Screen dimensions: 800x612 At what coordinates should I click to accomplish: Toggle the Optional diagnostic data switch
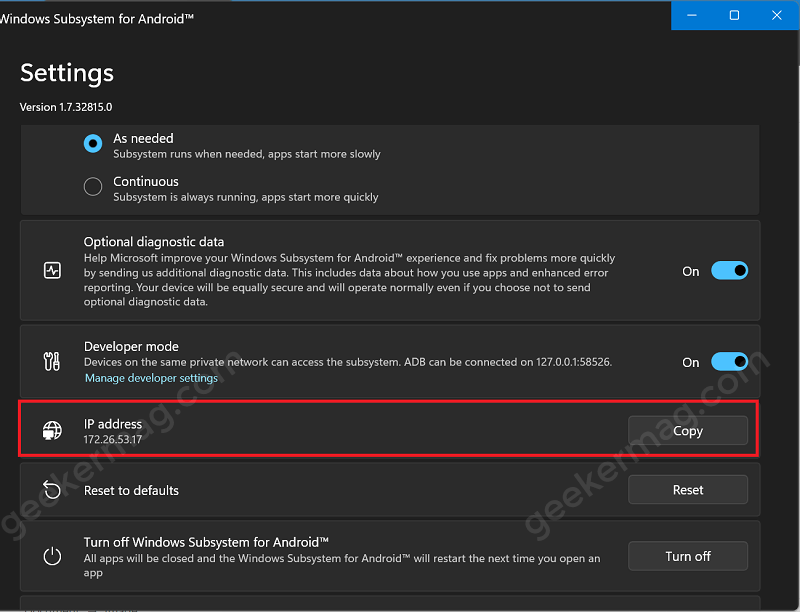coord(730,271)
